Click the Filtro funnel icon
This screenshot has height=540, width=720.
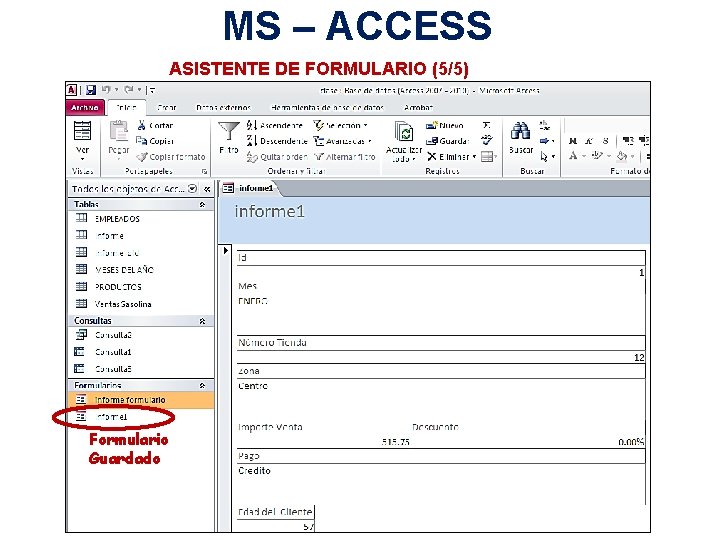(x=228, y=132)
